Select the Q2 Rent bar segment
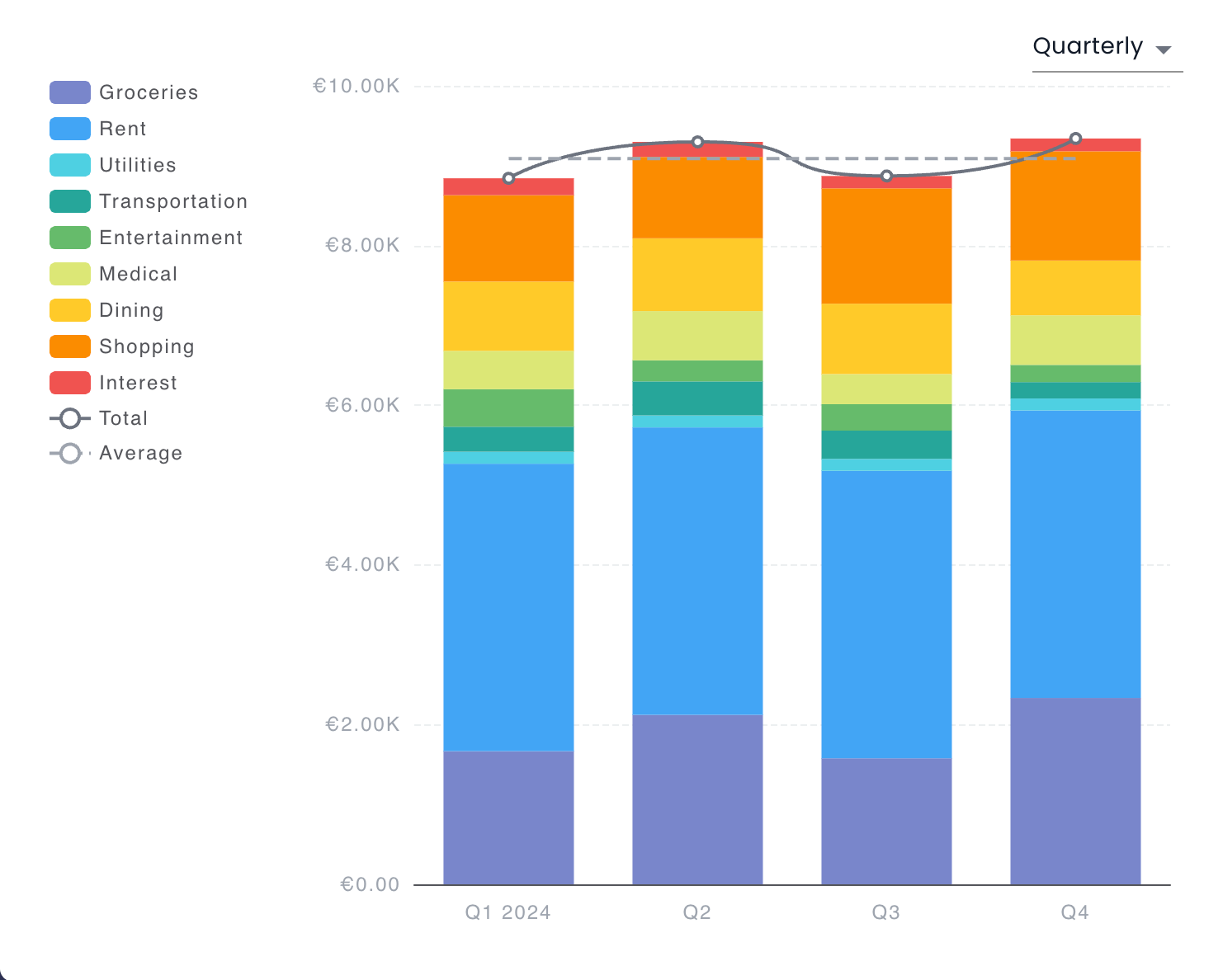 click(697, 571)
